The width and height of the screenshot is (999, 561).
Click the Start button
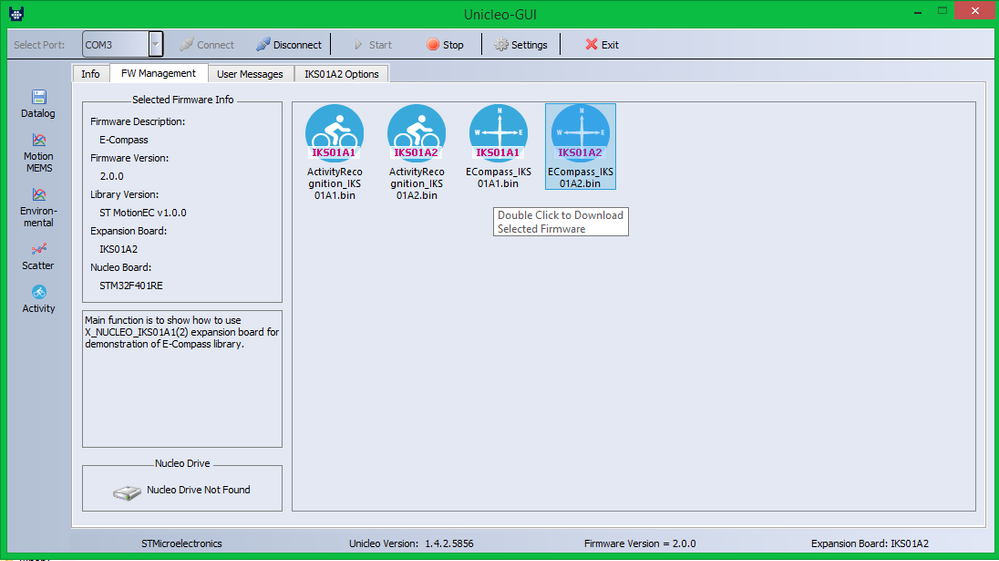(372, 45)
